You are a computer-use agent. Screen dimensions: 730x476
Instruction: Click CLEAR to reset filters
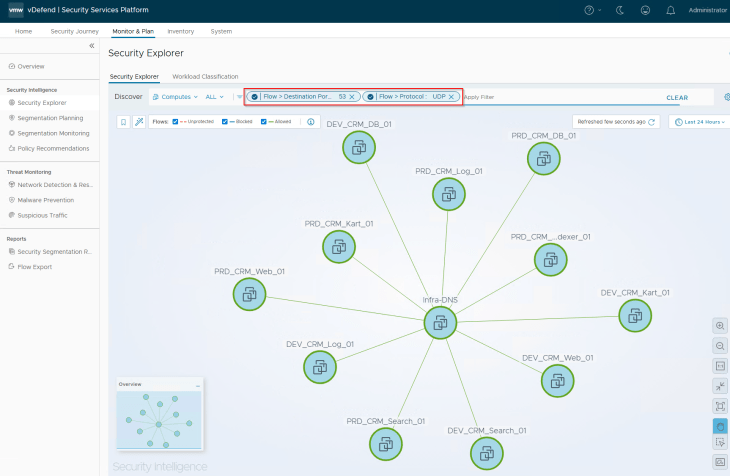click(x=677, y=97)
